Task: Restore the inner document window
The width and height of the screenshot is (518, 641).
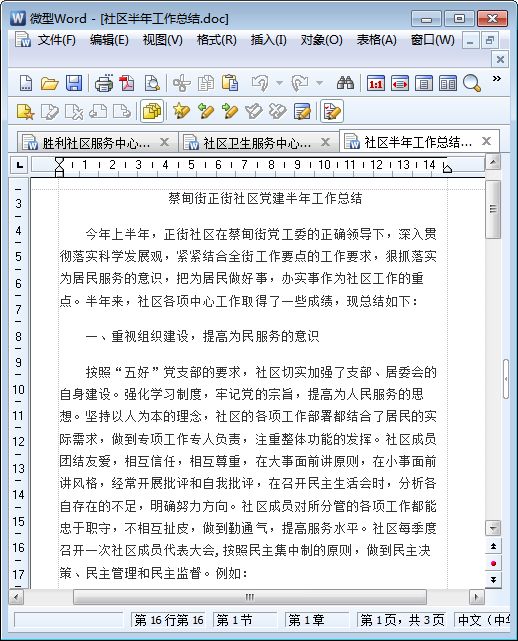Action: pos(489,40)
